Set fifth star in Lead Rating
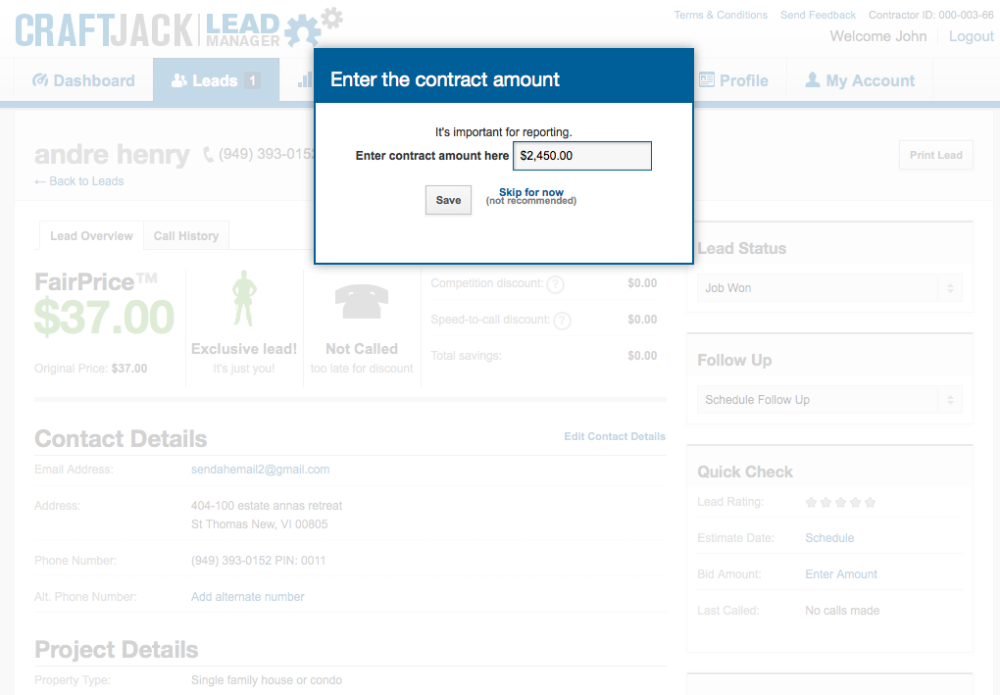The image size is (1000, 695). pos(870,502)
